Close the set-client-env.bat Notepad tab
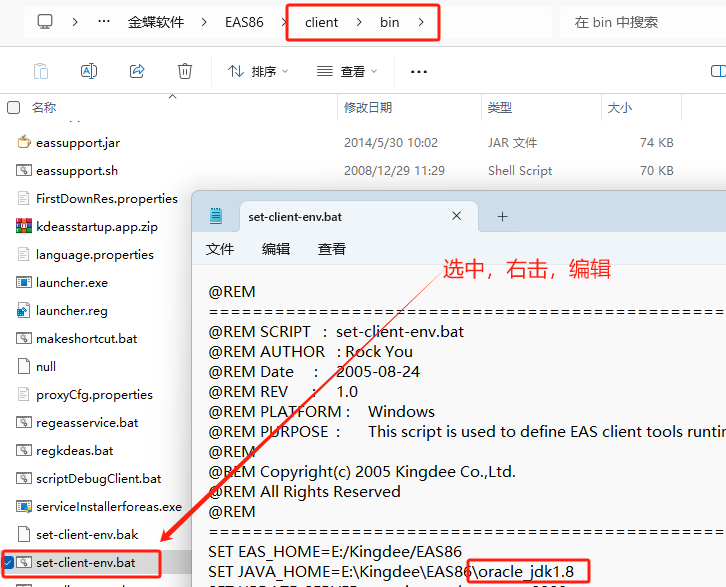The width and height of the screenshot is (726, 587). tap(457, 216)
